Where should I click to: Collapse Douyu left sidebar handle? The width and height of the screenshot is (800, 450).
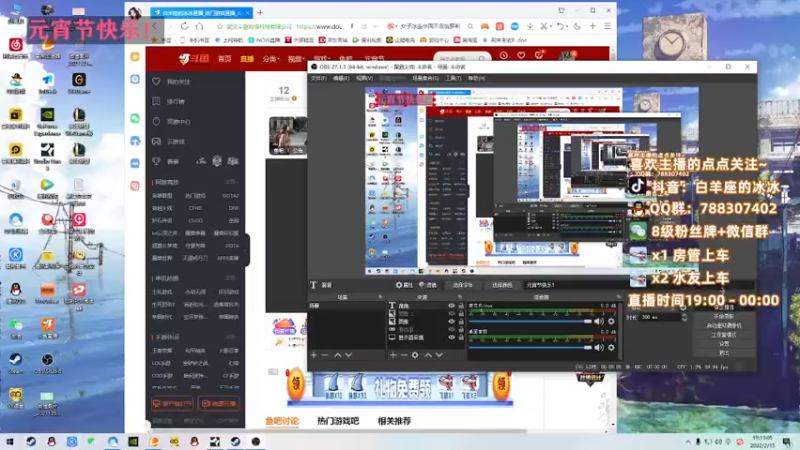tap(247, 250)
